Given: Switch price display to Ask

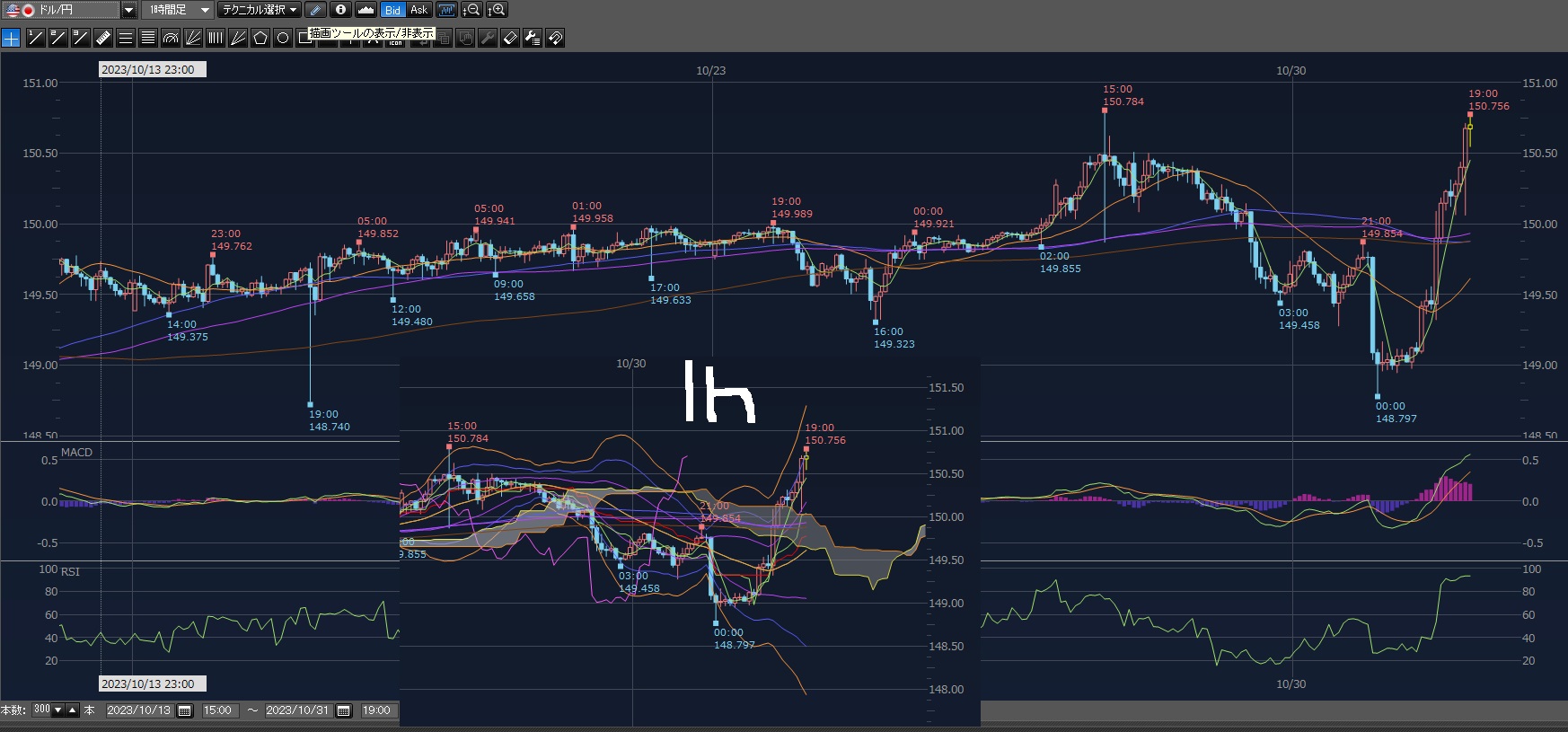Looking at the screenshot, I should 418,10.
